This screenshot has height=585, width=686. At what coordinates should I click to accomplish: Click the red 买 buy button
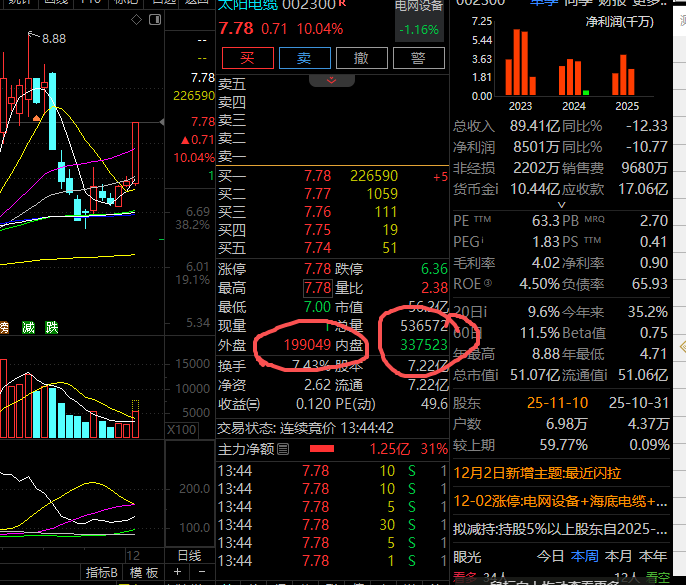coord(248,58)
